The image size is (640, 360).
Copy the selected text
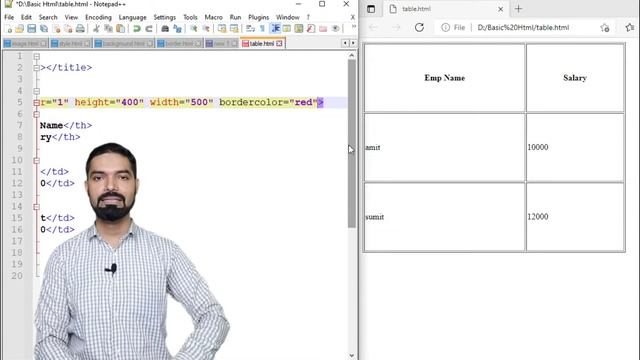pyautogui.click(x=108, y=29)
